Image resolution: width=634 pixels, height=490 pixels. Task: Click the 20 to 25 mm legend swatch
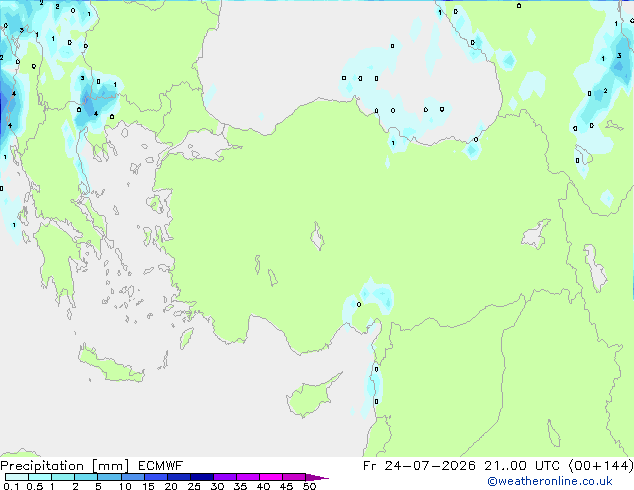179,477
